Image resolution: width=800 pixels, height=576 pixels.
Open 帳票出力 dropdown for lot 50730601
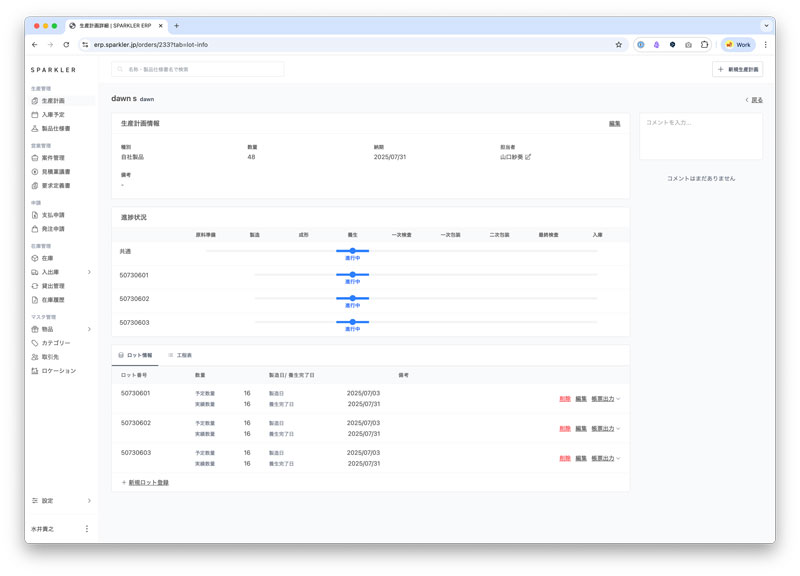tap(606, 399)
